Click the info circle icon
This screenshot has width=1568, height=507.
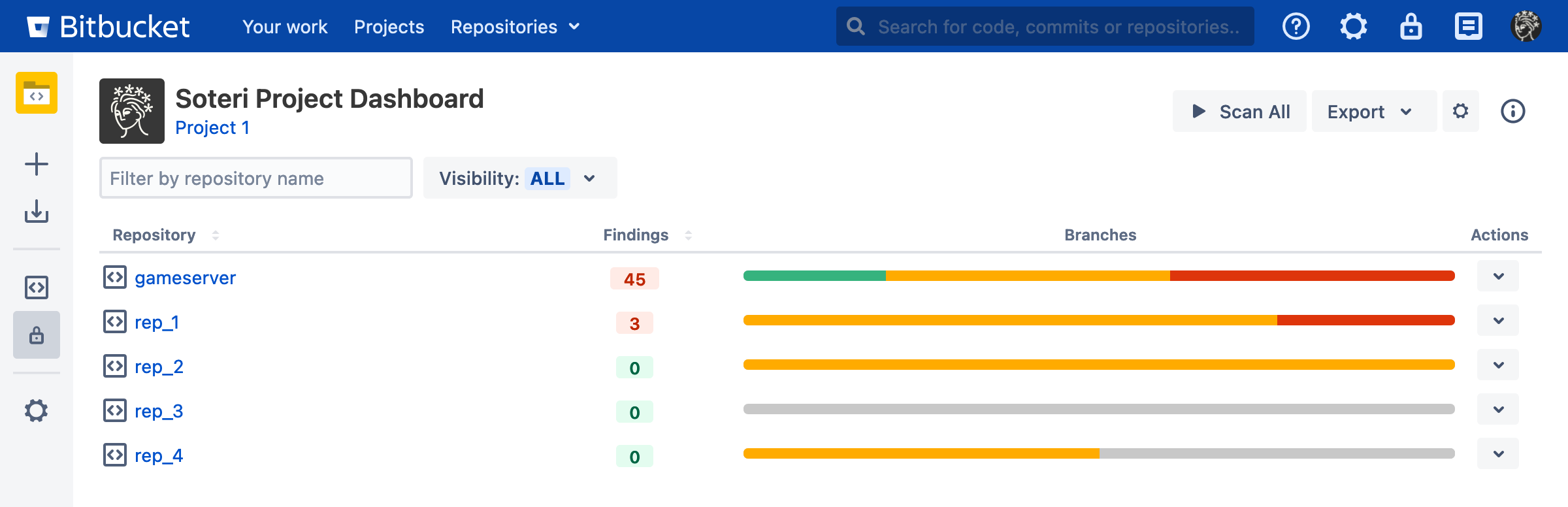[x=1512, y=112]
